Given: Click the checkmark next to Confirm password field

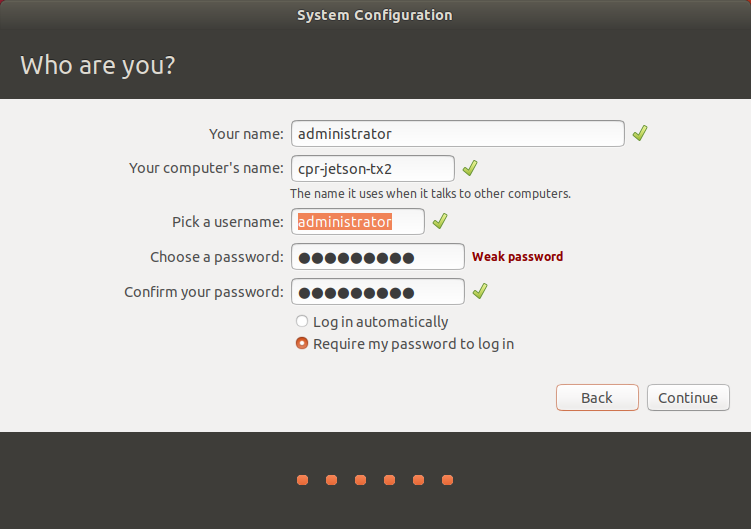Looking at the screenshot, I should [x=480, y=291].
